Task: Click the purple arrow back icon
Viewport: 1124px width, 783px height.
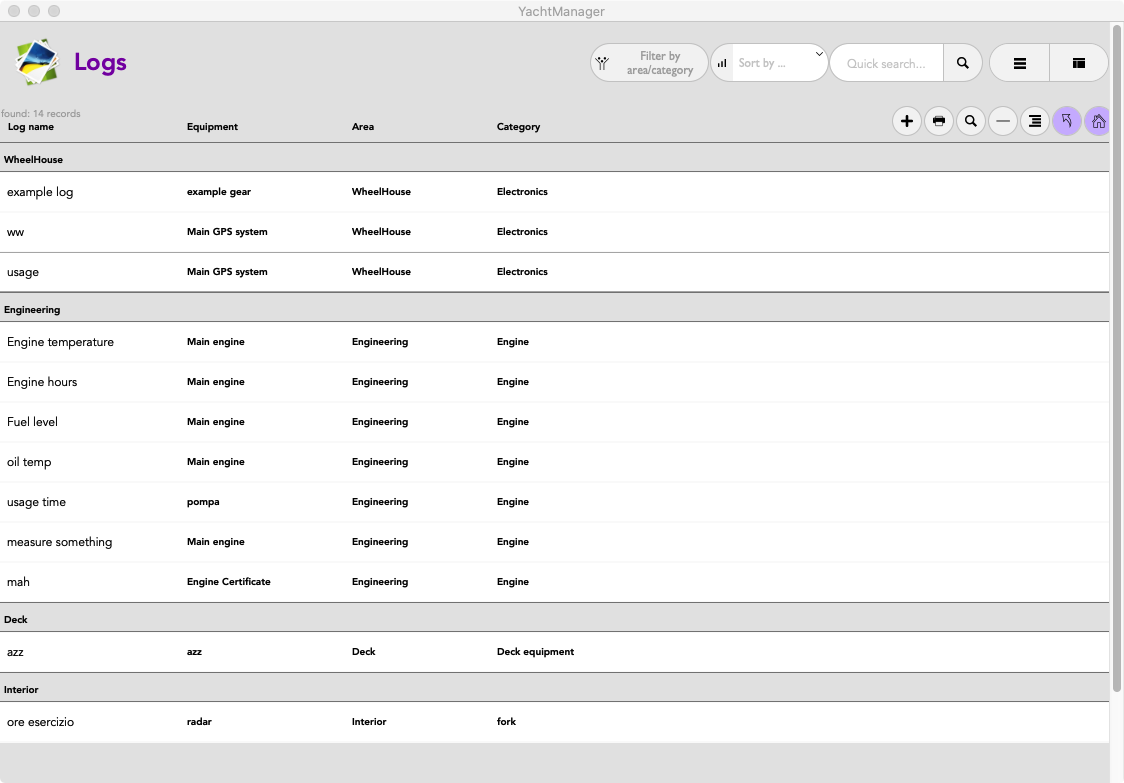Action: 1067,122
